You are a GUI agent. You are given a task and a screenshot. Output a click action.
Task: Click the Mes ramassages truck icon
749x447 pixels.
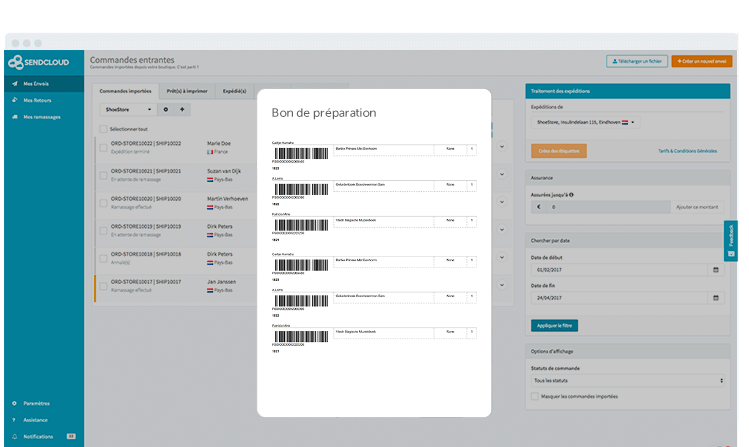click(x=15, y=117)
